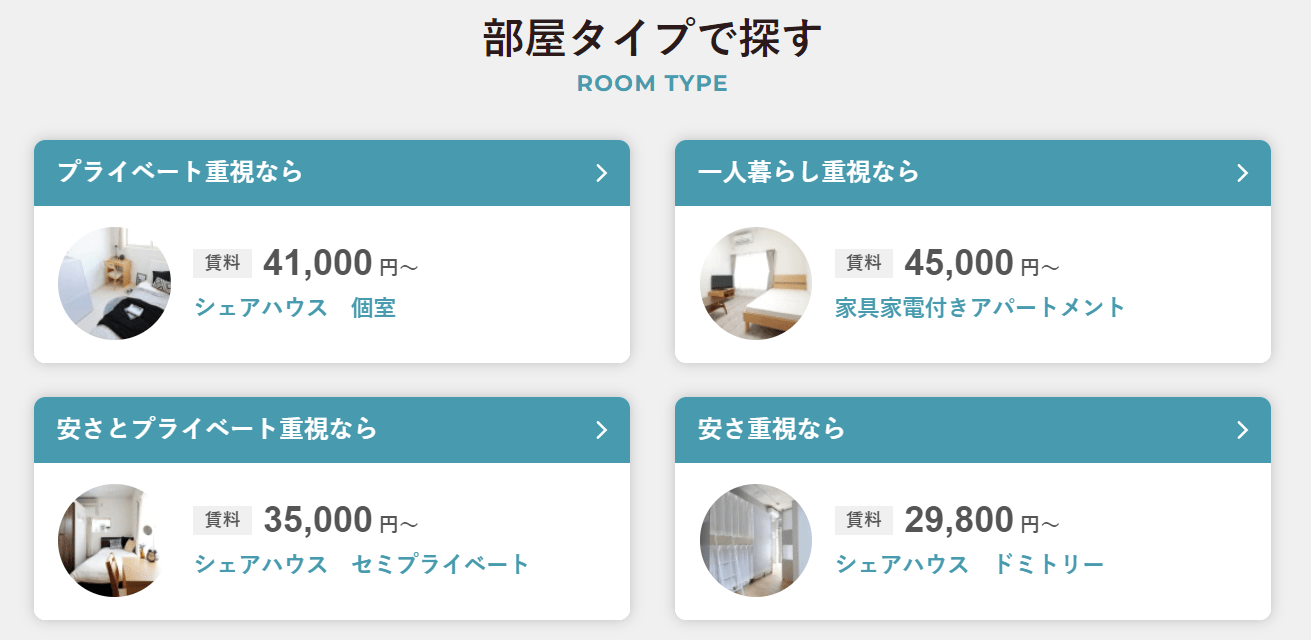This screenshot has height=640, width=1311.
Task: Follow the シェアハウス 個室 link
Action: [x=295, y=308]
